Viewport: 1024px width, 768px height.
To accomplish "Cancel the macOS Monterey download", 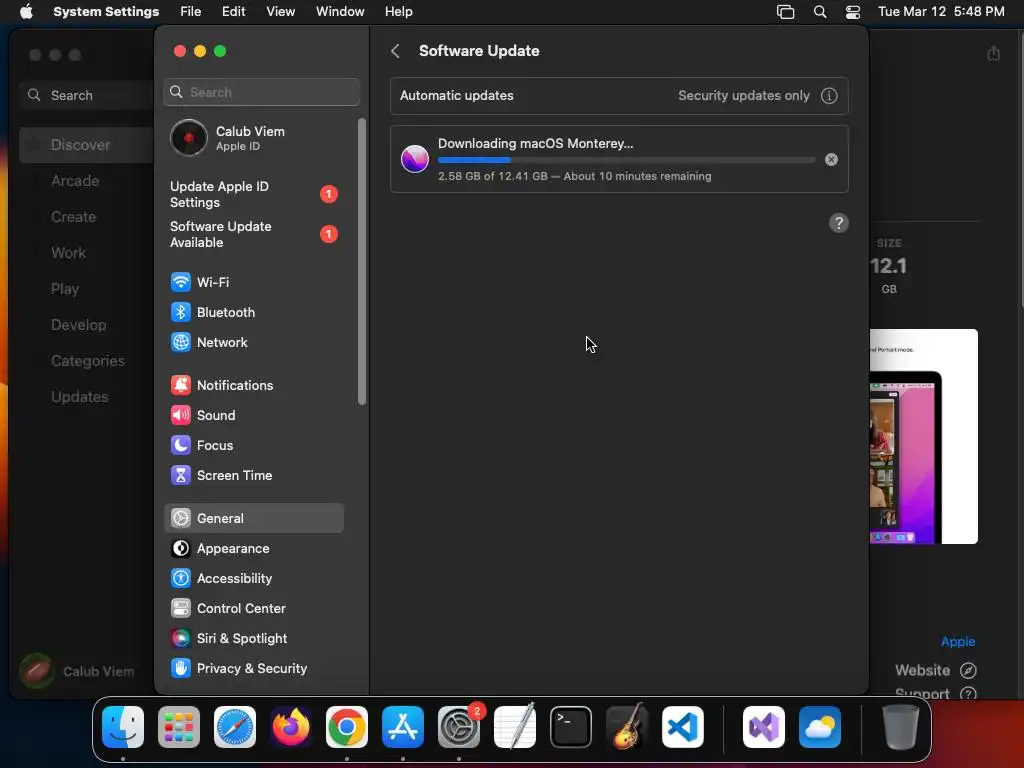I will [x=831, y=159].
